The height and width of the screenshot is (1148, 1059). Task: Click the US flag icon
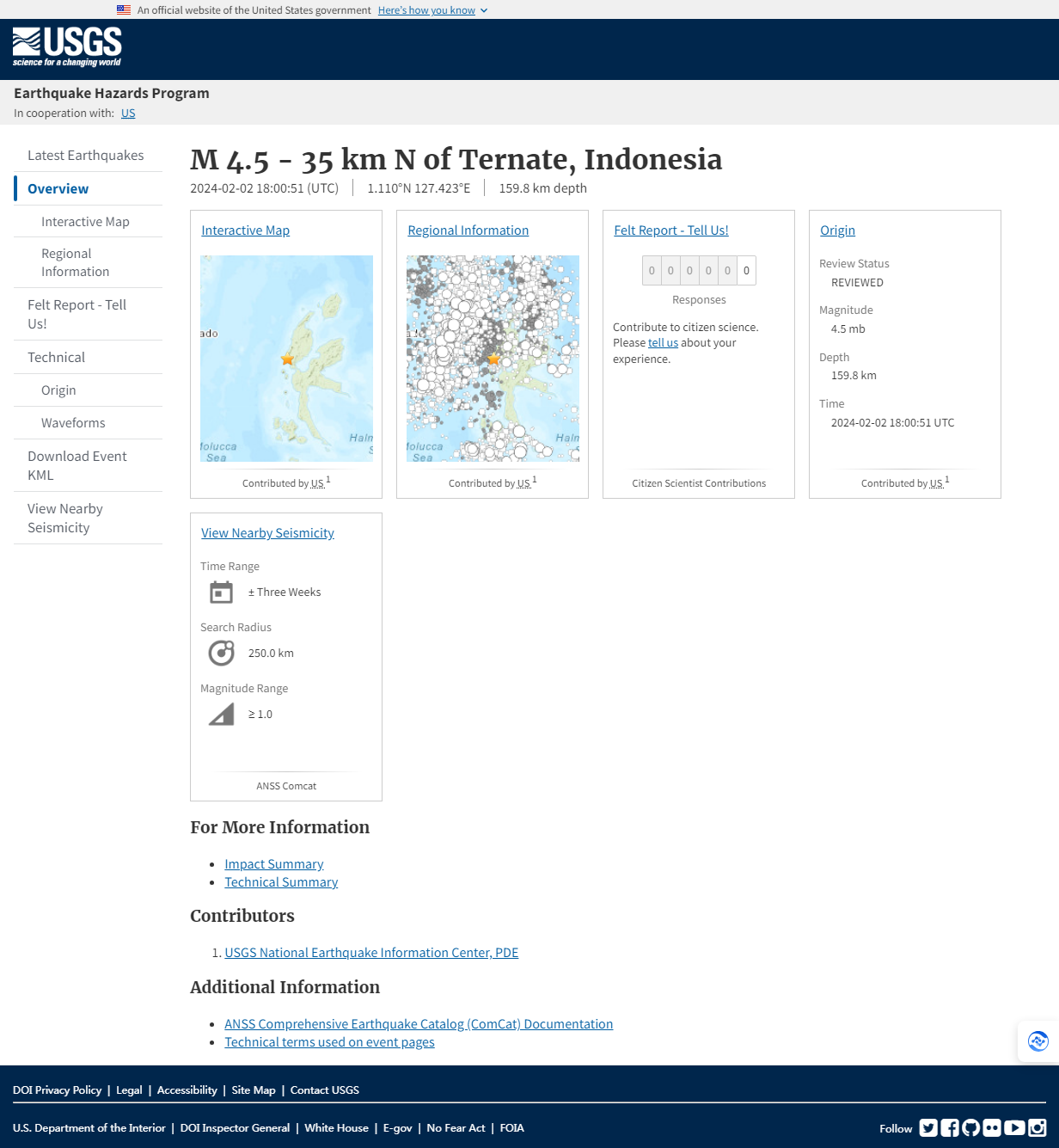point(124,10)
